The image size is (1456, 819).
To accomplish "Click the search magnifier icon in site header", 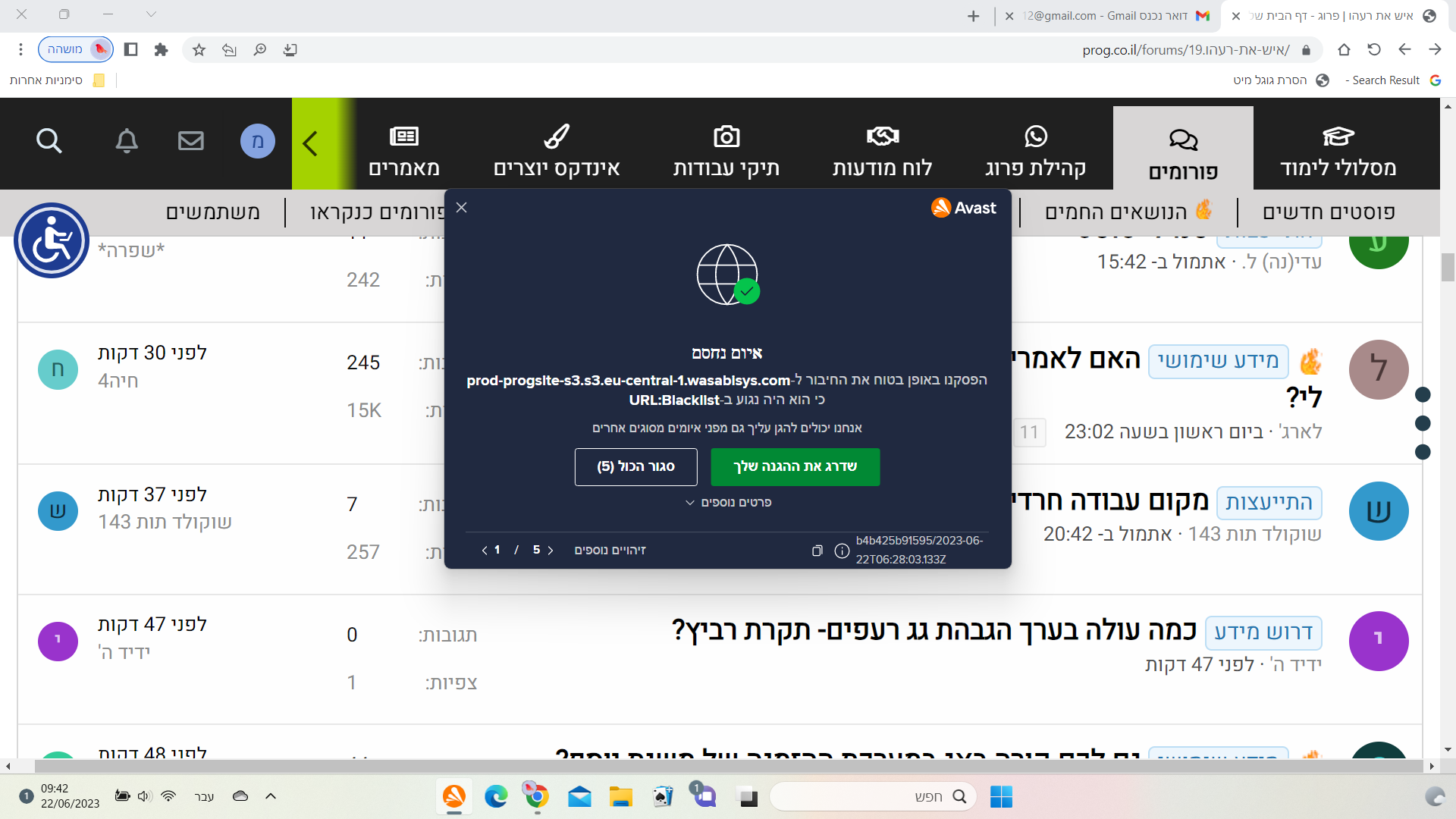I will (49, 141).
